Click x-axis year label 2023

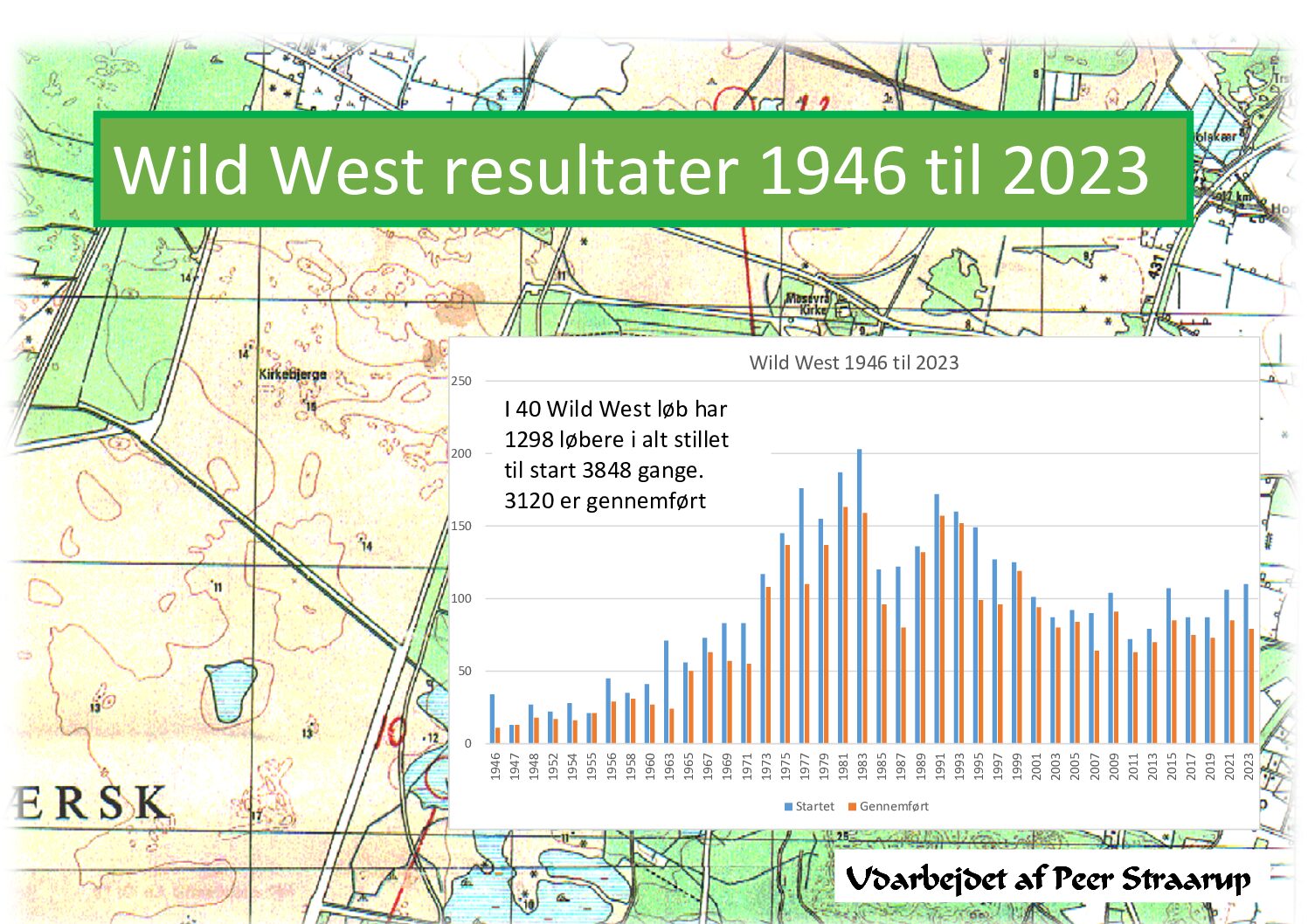(x=1249, y=766)
